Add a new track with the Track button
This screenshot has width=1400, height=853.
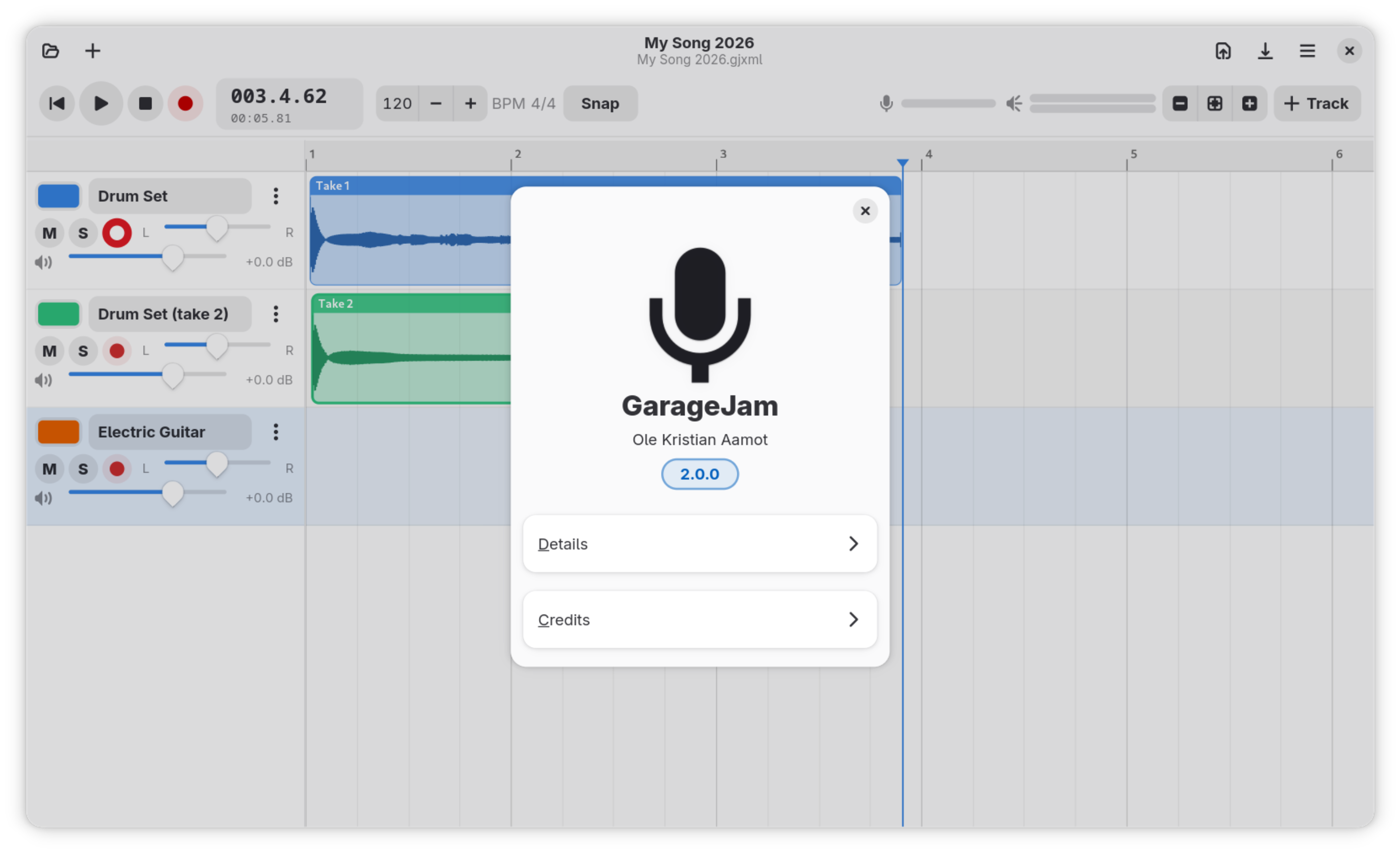click(1316, 103)
